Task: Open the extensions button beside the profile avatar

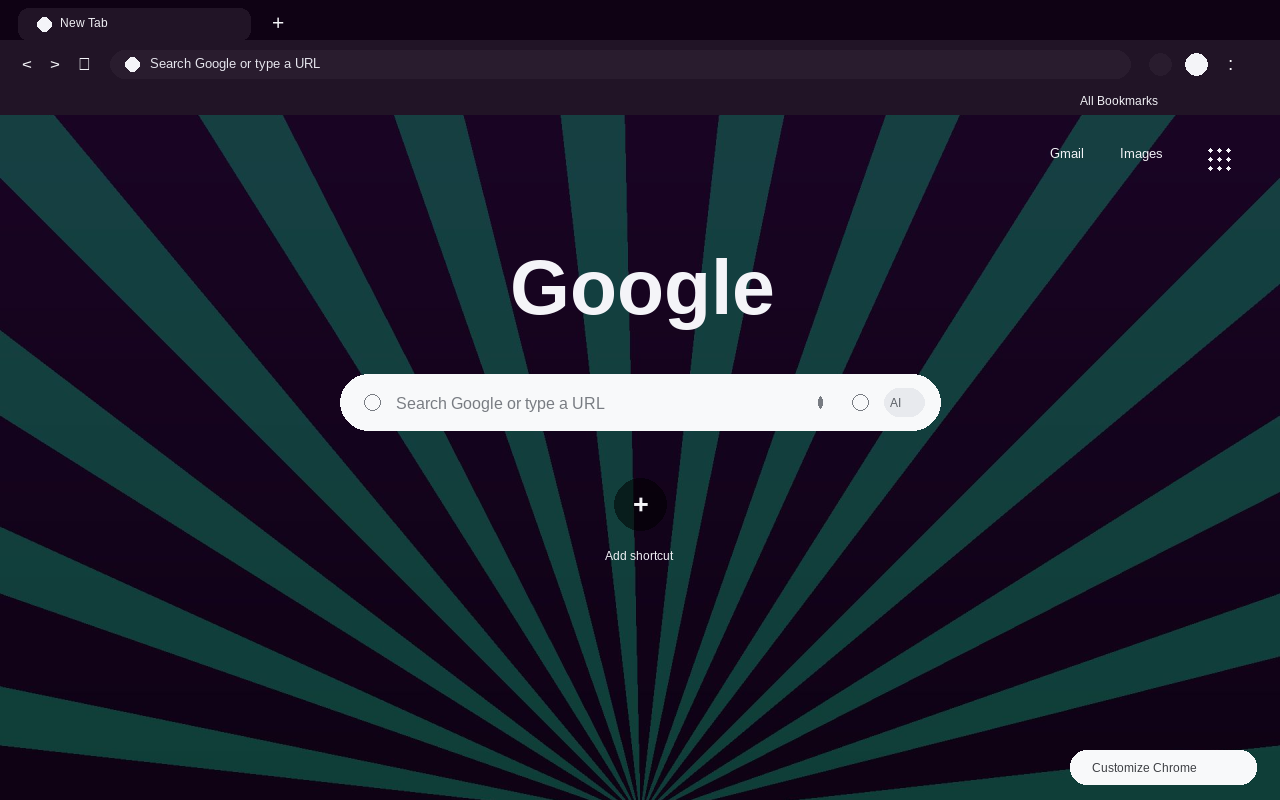Action: tap(1160, 64)
